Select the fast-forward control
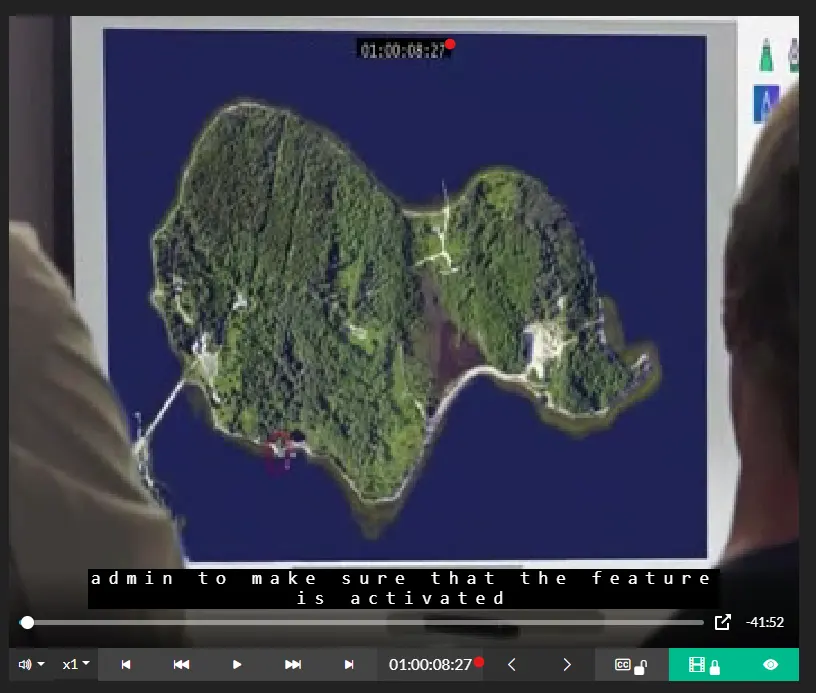The image size is (816, 693). coord(292,664)
